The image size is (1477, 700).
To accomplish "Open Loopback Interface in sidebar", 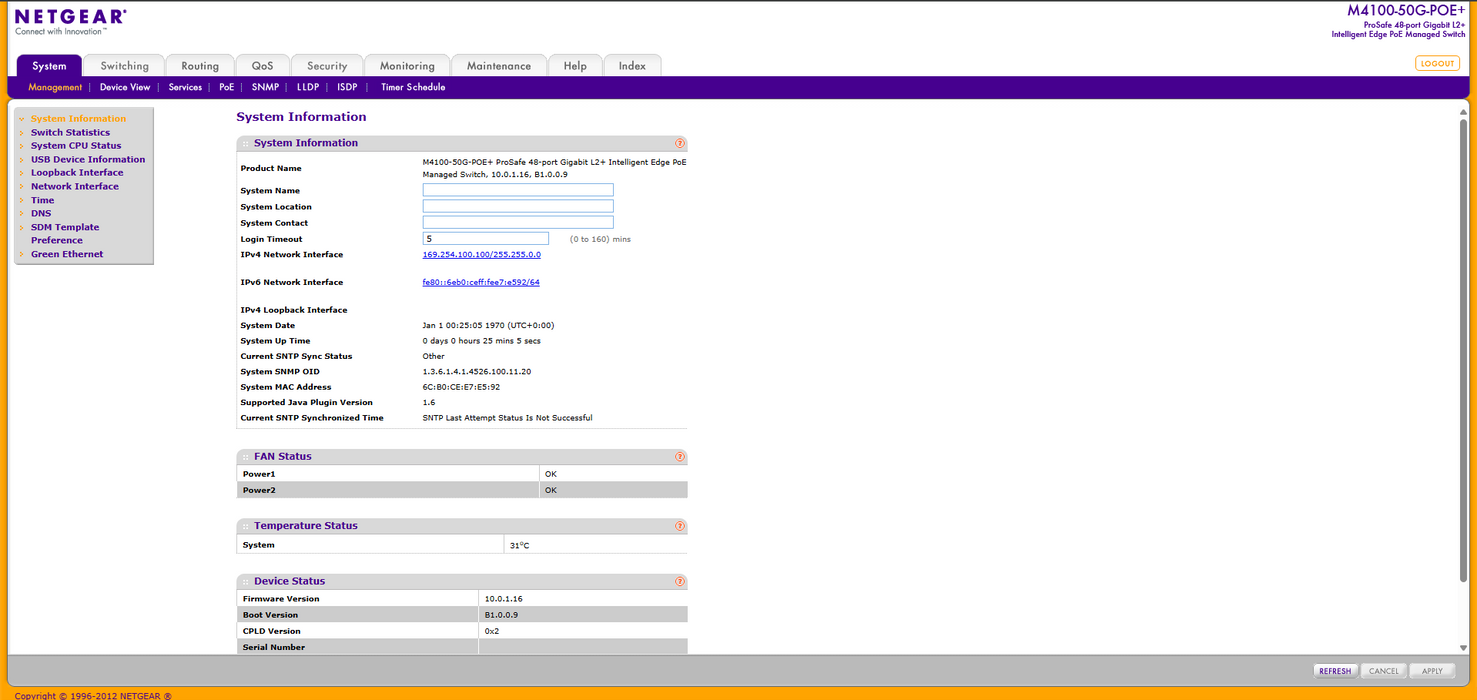I will [77, 173].
